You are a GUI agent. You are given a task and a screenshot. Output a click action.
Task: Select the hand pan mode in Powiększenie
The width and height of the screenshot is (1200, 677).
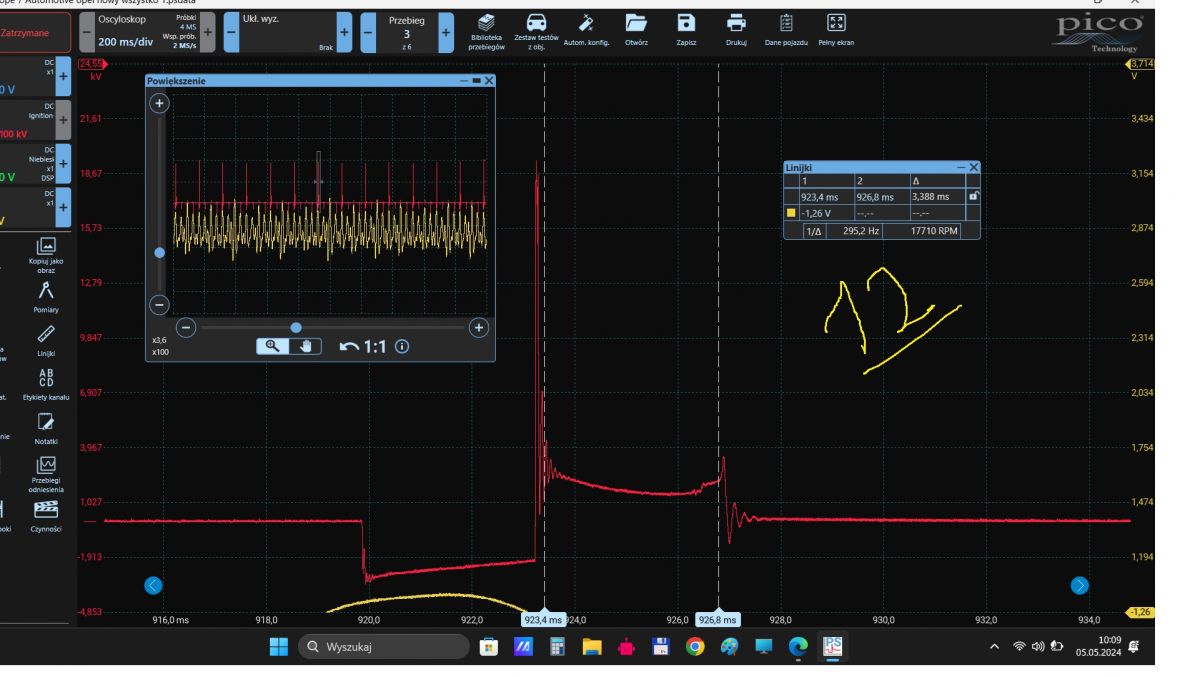pos(307,346)
